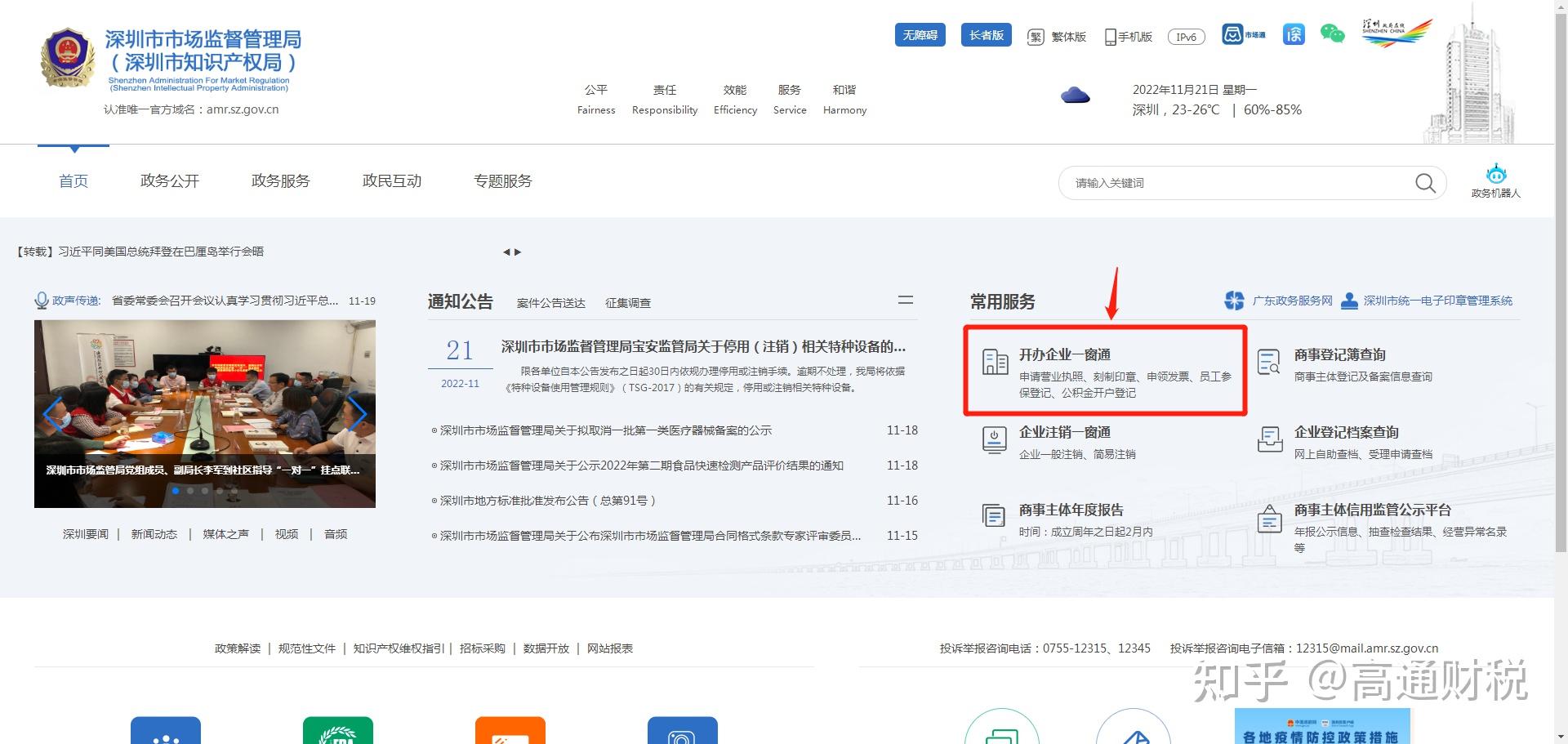Open 网站报表 footer link
The width and height of the screenshot is (1568, 744).
[x=610, y=648]
